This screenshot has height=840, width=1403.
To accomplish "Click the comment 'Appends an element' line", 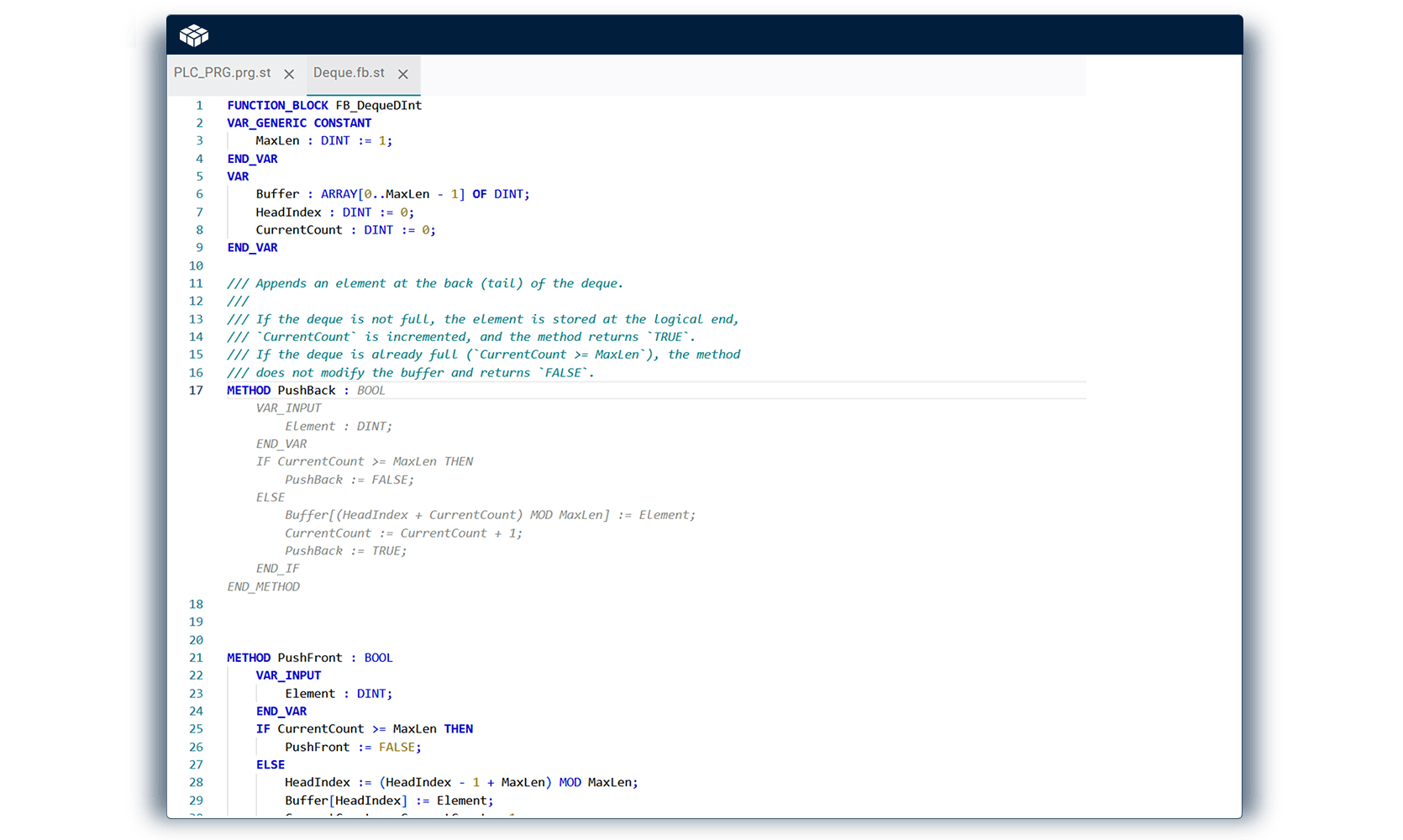I will tap(424, 284).
